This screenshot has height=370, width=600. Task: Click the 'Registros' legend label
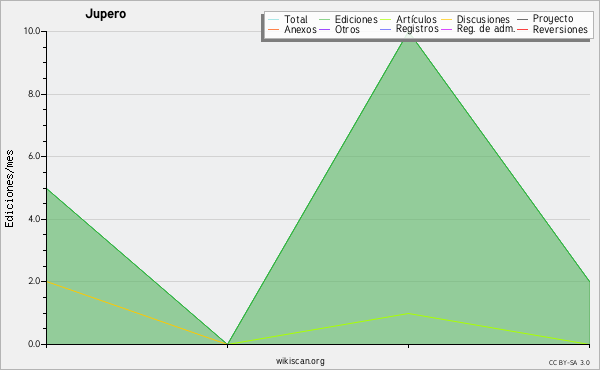click(417, 29)
